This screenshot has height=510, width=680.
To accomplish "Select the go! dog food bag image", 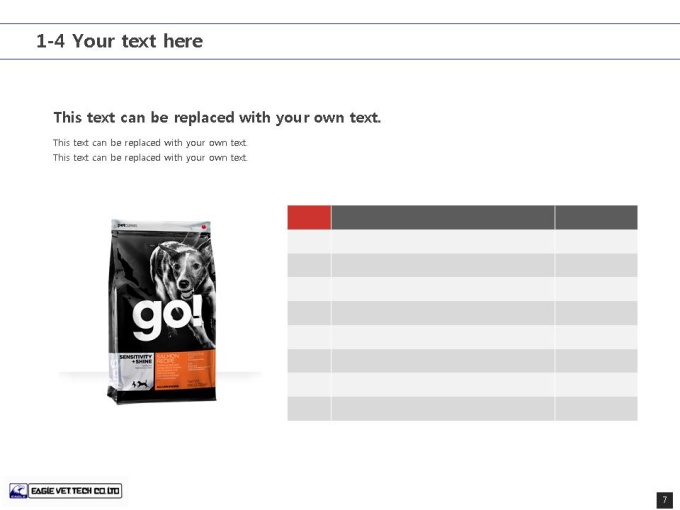I will coord(161,311).
